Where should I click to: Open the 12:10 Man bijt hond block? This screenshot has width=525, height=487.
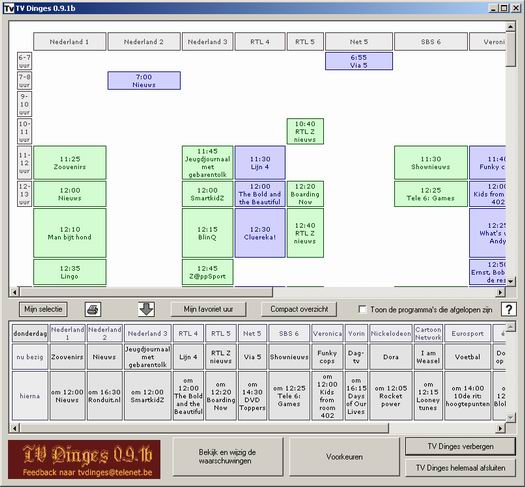pos(70,233)
